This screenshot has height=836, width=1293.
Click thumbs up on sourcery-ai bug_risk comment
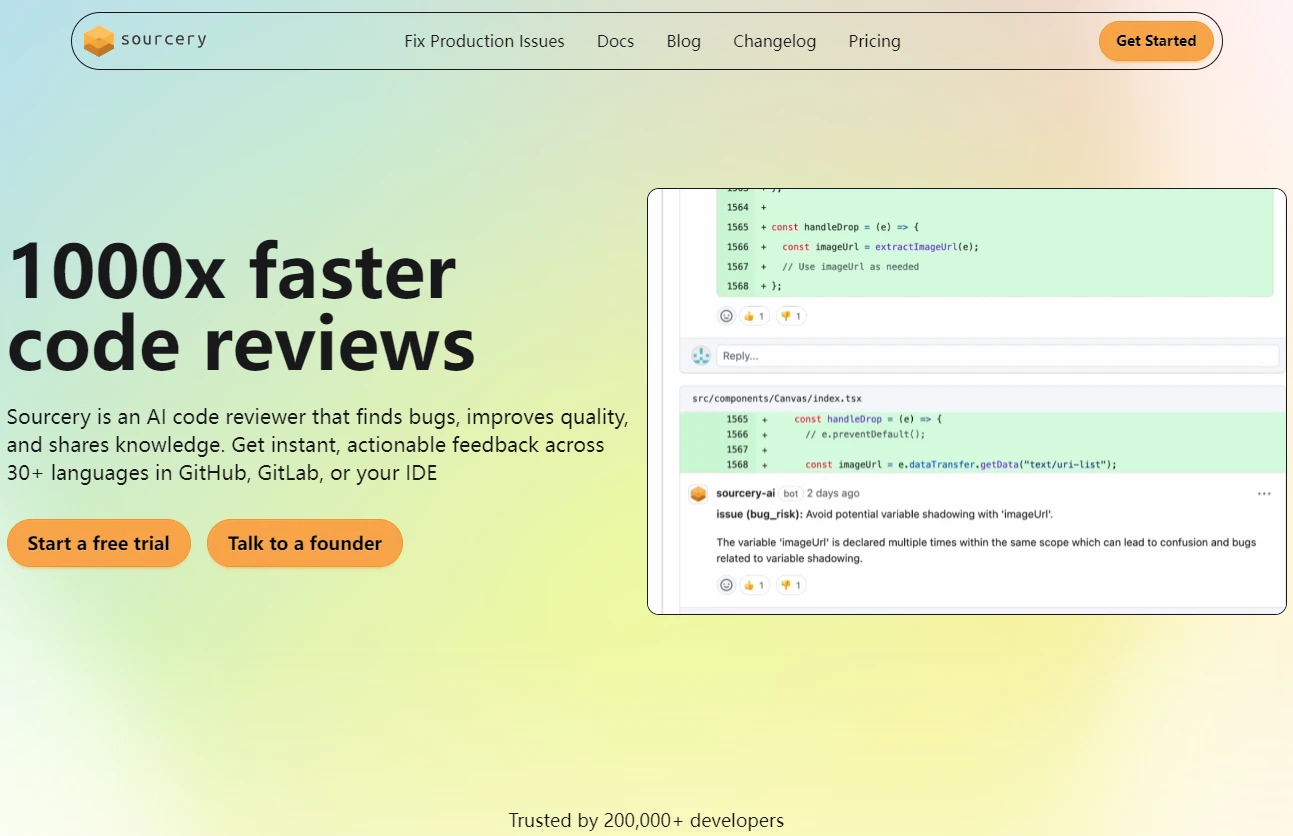coord(754,585)
